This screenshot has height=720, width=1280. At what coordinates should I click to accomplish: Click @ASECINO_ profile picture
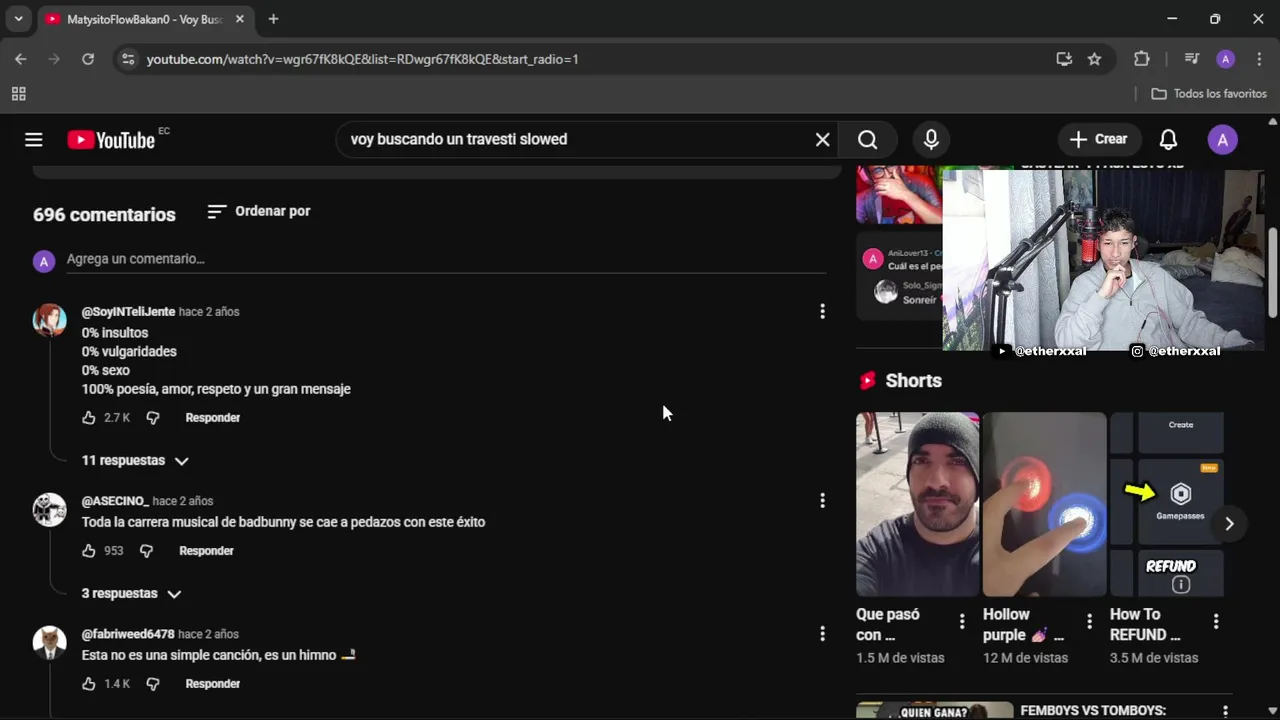pyautogui.click(x=49, y=509)
